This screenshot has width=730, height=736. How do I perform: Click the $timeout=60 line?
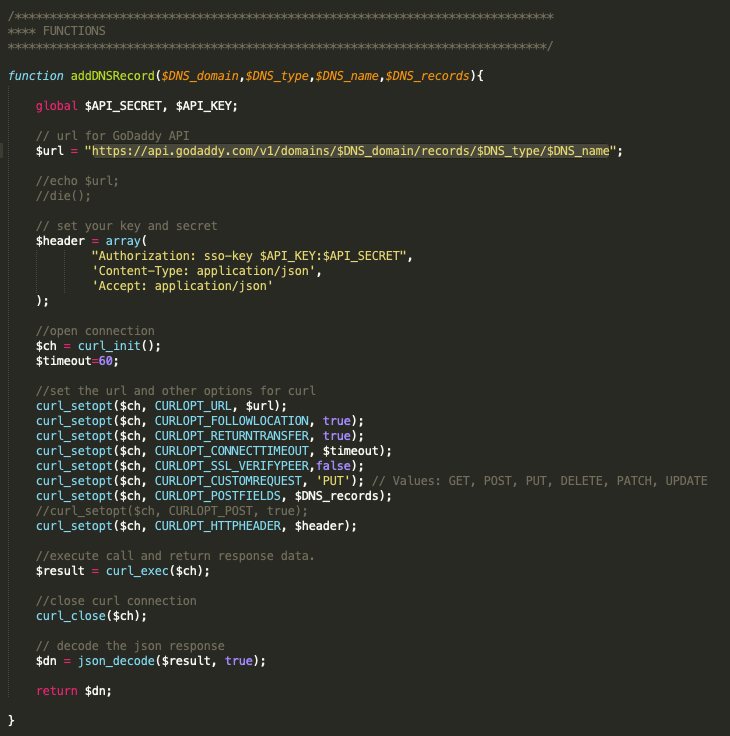tap(77, 361)
